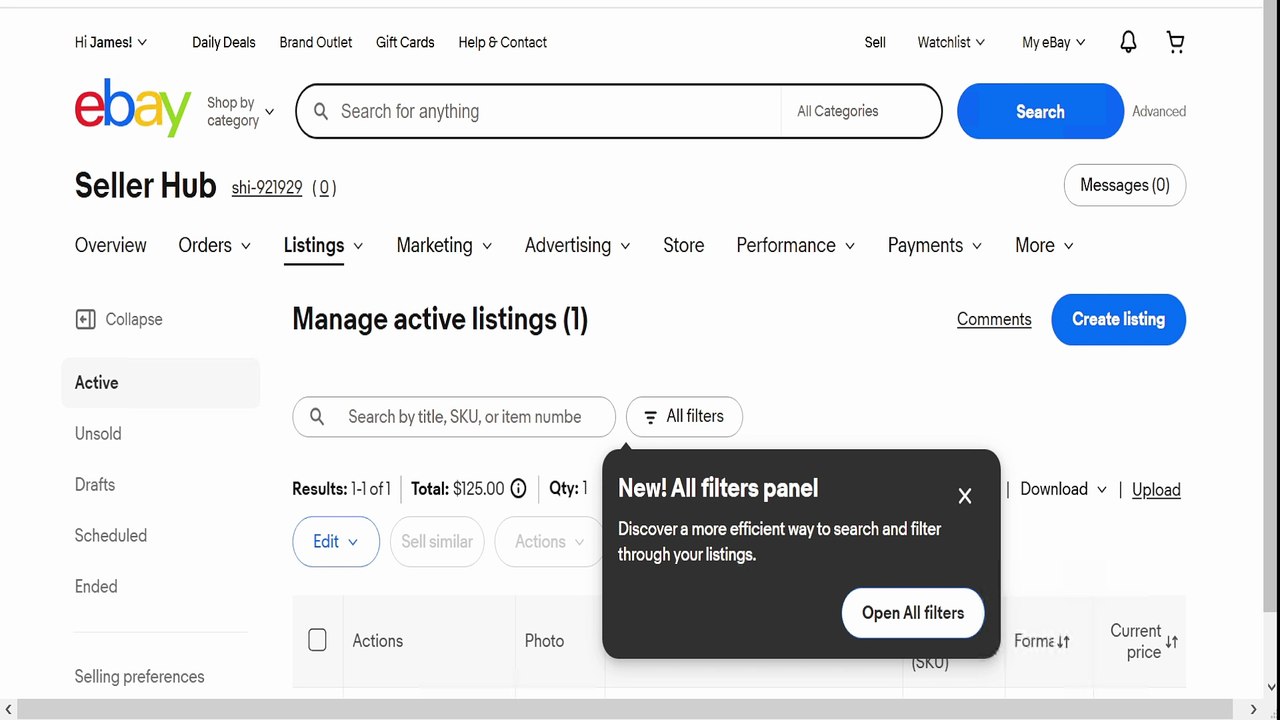Image resolution: width=1280 pixels, height=720 pixels.
Task: Click the Upload link
Action: tap(1156, 489)
